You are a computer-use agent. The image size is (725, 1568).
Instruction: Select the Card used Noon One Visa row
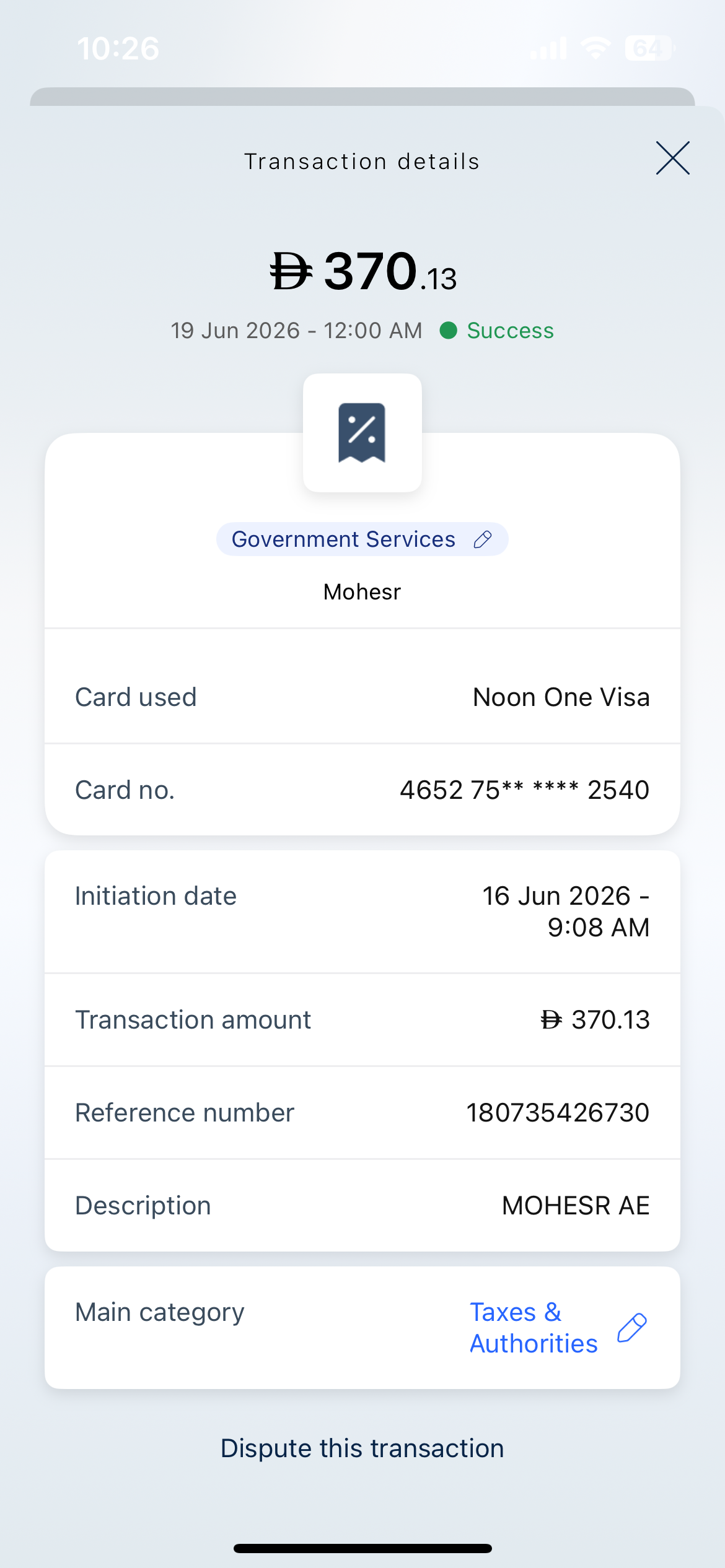pos(362,697)
